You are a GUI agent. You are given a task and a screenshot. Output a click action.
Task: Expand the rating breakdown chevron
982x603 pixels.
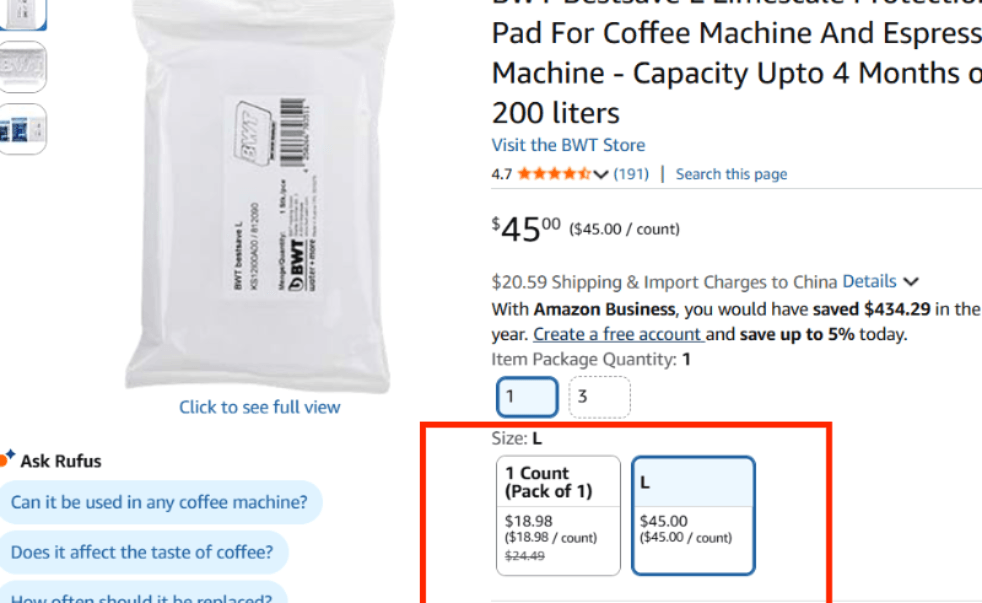(600, 174)
